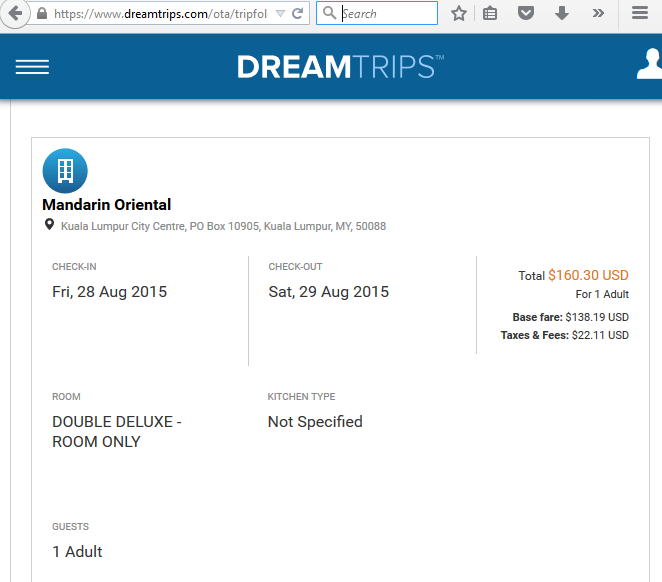The image size is (662, 582).
Task: Click the Mandarin Oriental hotel name
Action: (x=106, y=204)
